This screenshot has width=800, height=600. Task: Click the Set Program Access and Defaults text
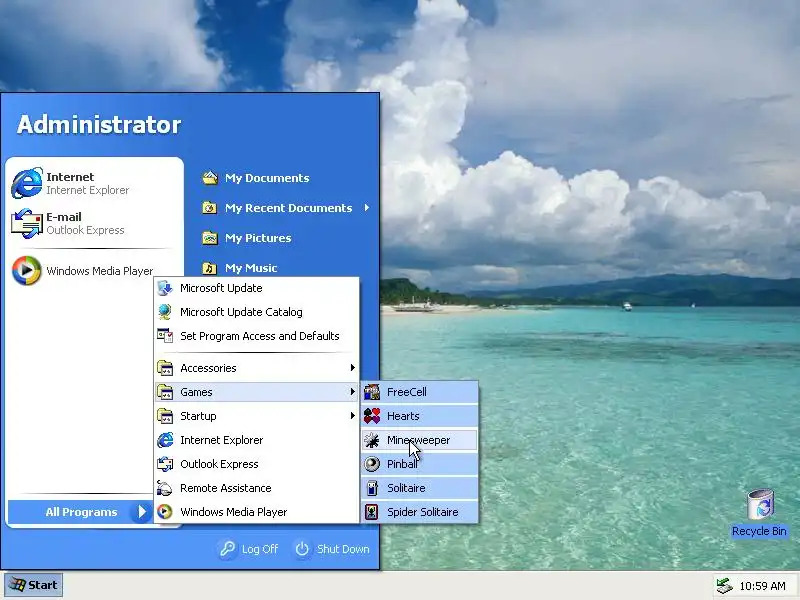coord(260,336)
